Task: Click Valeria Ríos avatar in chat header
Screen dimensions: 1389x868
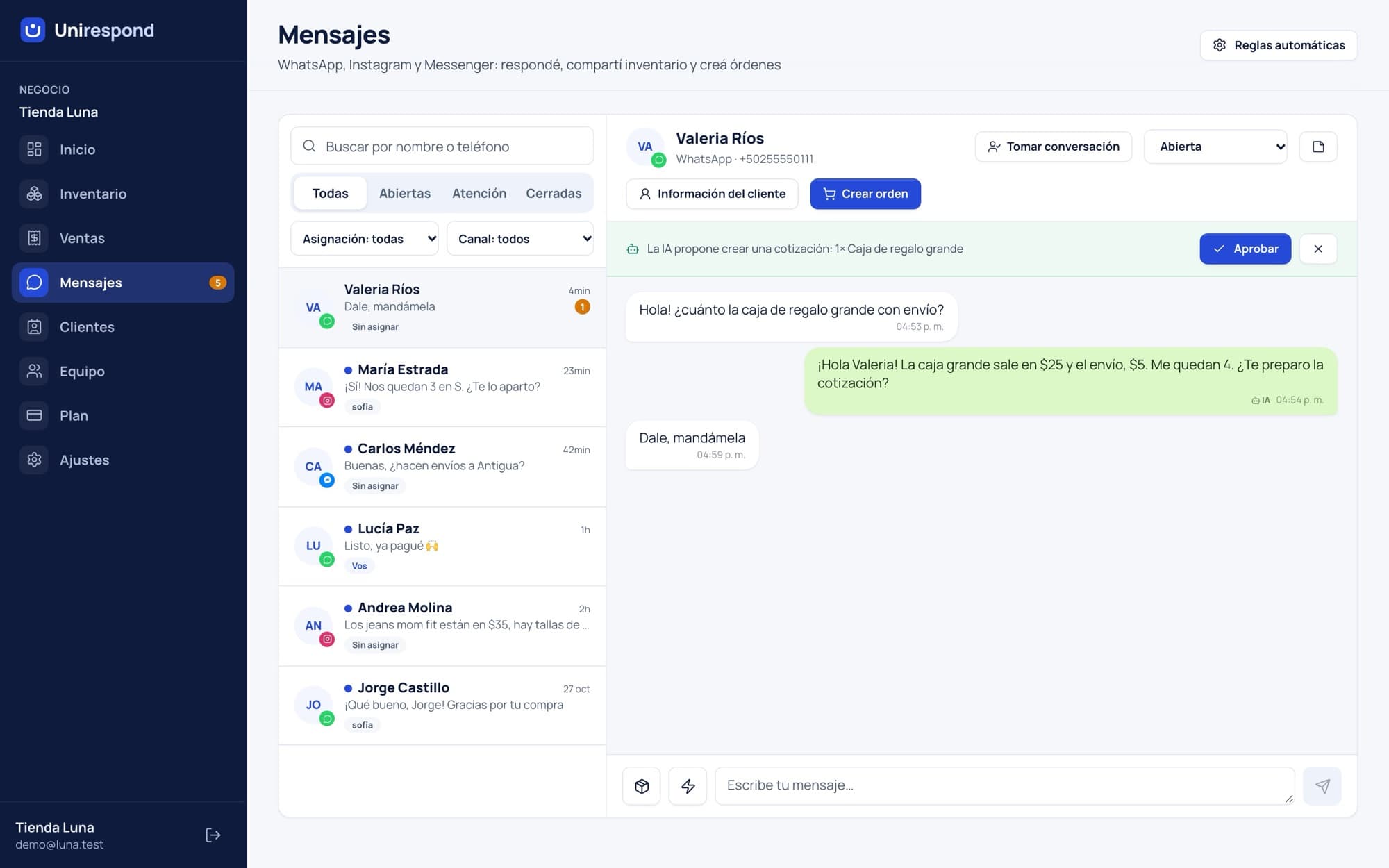Action: pos(645,147)
